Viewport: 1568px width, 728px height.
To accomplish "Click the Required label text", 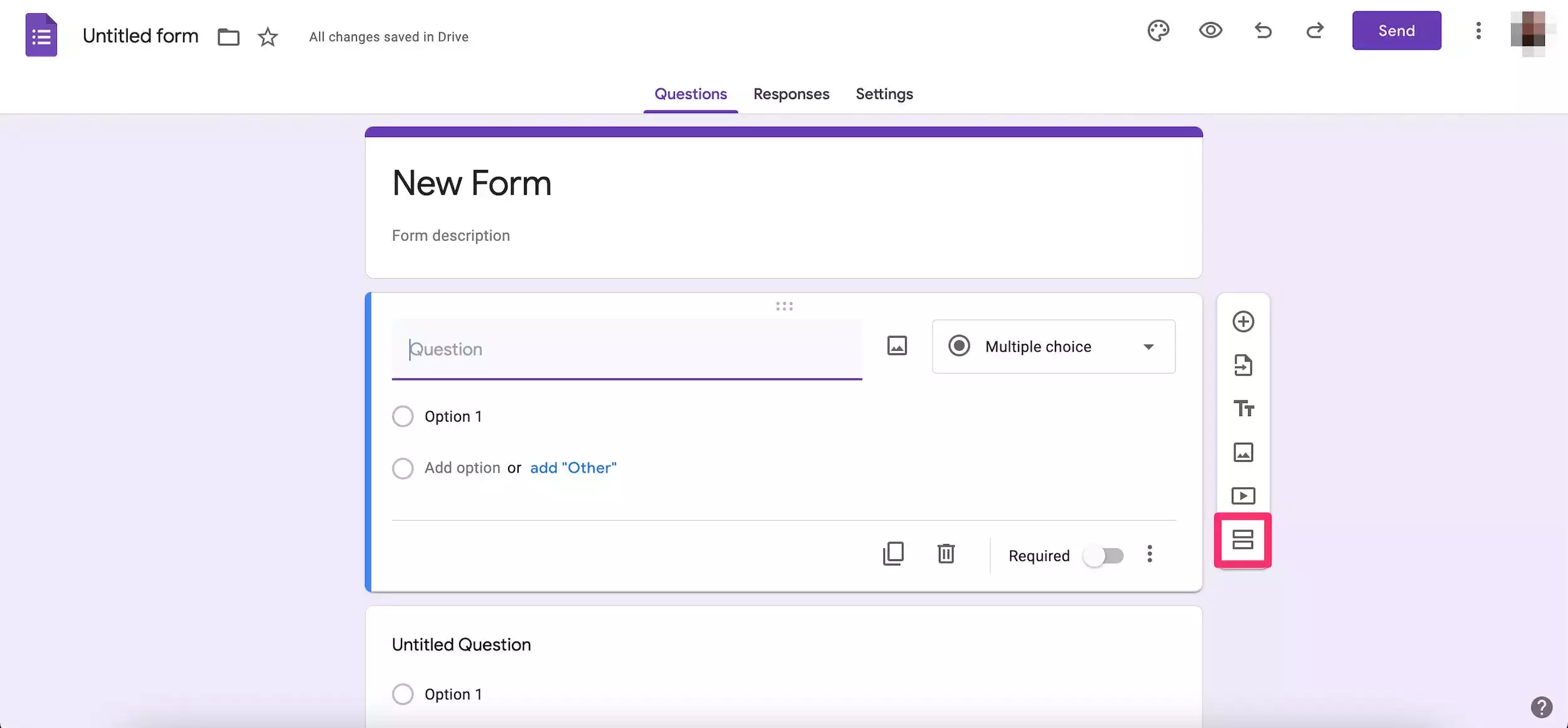I will pyautogui.click(x=1039, y=556).
